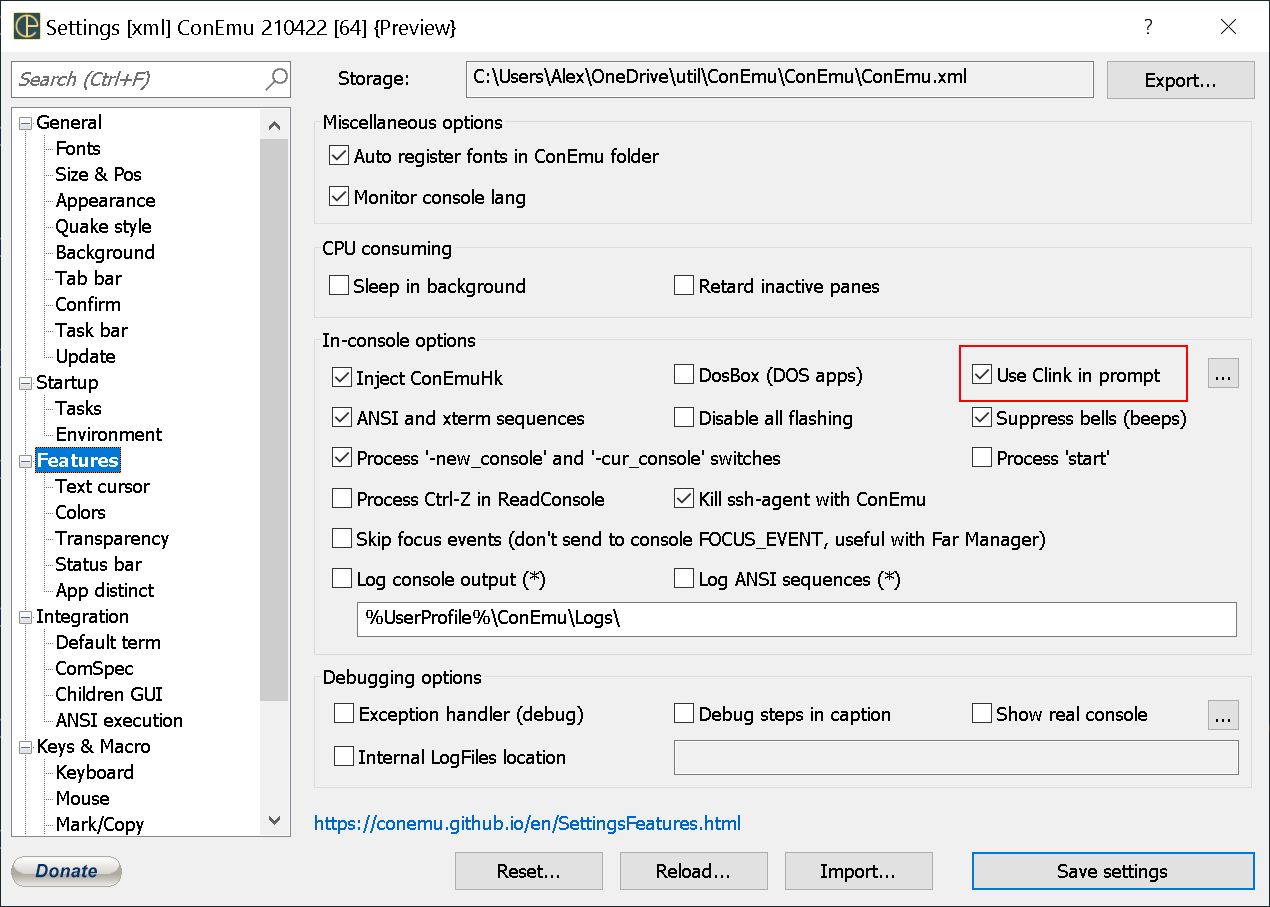Select the Colors settings page

pyautogui.click(x=80, y=512)
